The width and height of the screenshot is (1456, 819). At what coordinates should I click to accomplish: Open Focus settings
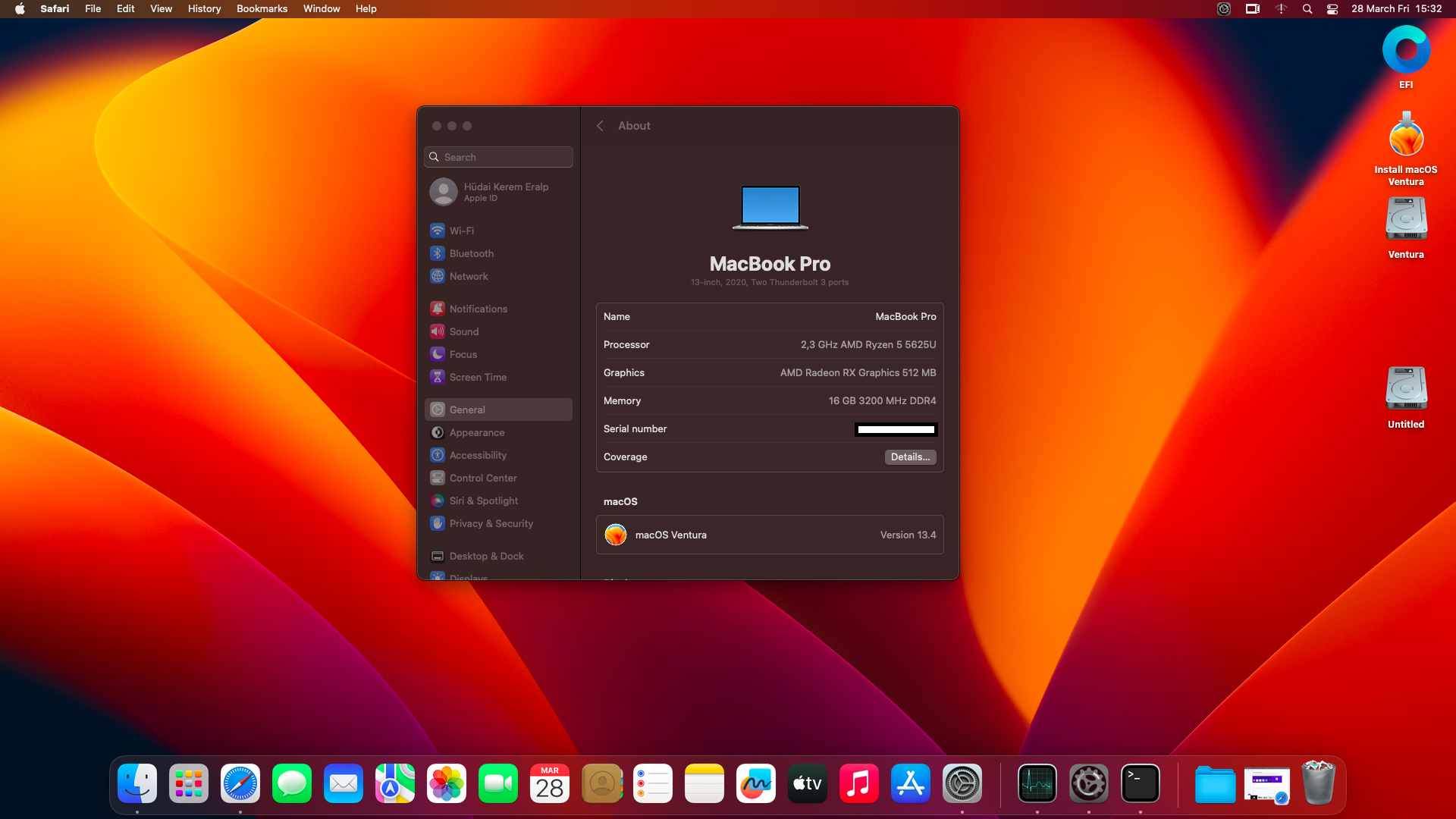[463, 354]
